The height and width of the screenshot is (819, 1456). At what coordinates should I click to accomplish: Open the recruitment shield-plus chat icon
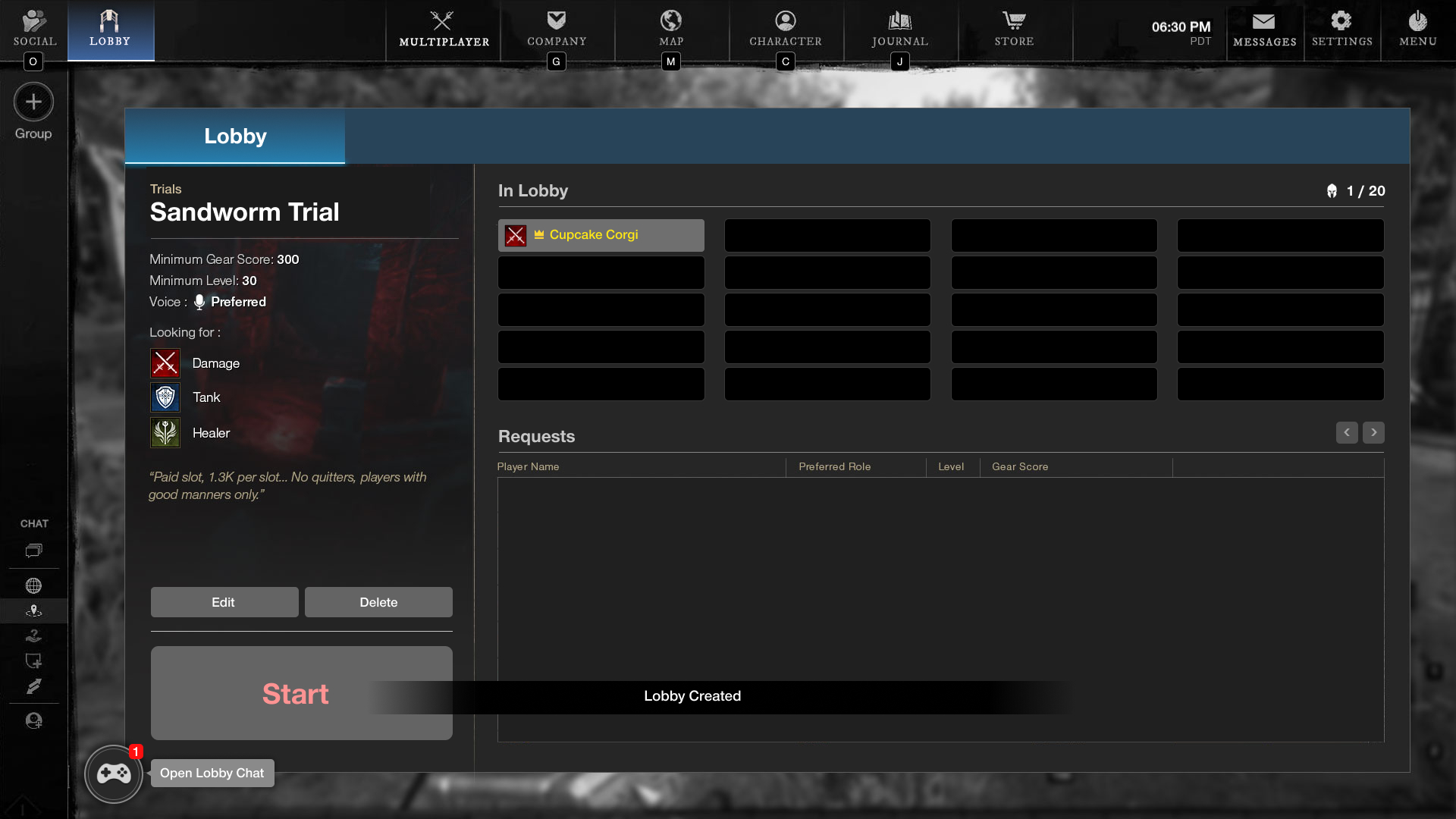[33, 661]
